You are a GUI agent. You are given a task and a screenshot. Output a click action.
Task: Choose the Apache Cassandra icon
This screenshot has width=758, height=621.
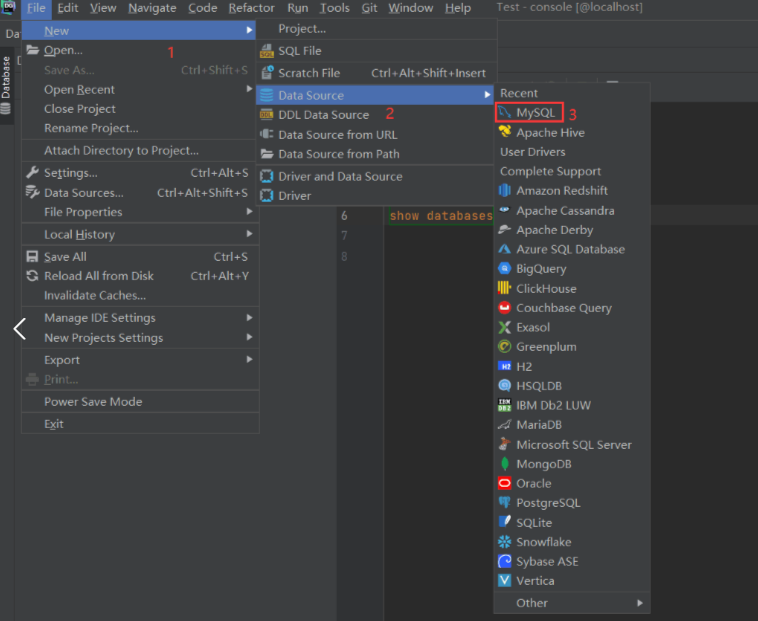pyautogui.click(x=504, y=210)
